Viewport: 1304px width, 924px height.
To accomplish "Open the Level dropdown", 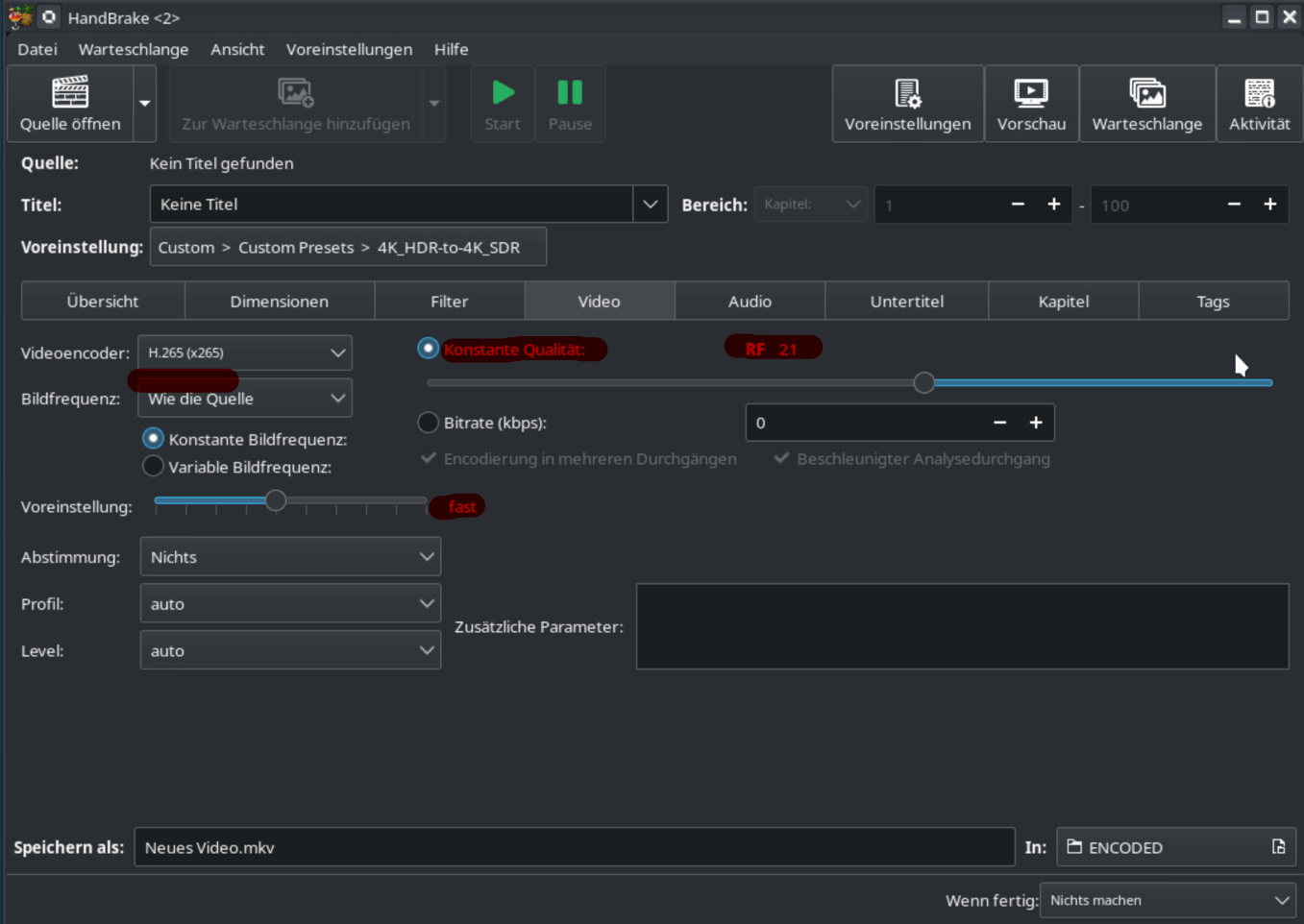I will coord(290,650).
